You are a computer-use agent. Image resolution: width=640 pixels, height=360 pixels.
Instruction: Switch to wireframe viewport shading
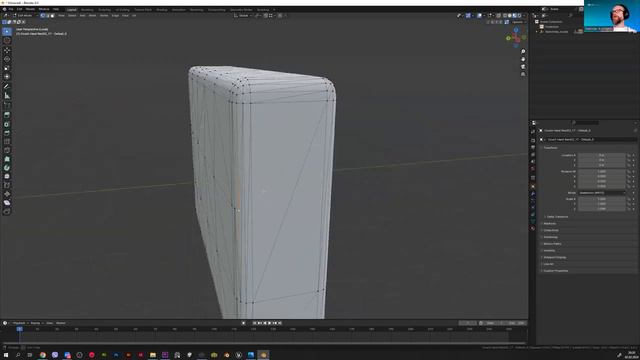click(505, 16)
